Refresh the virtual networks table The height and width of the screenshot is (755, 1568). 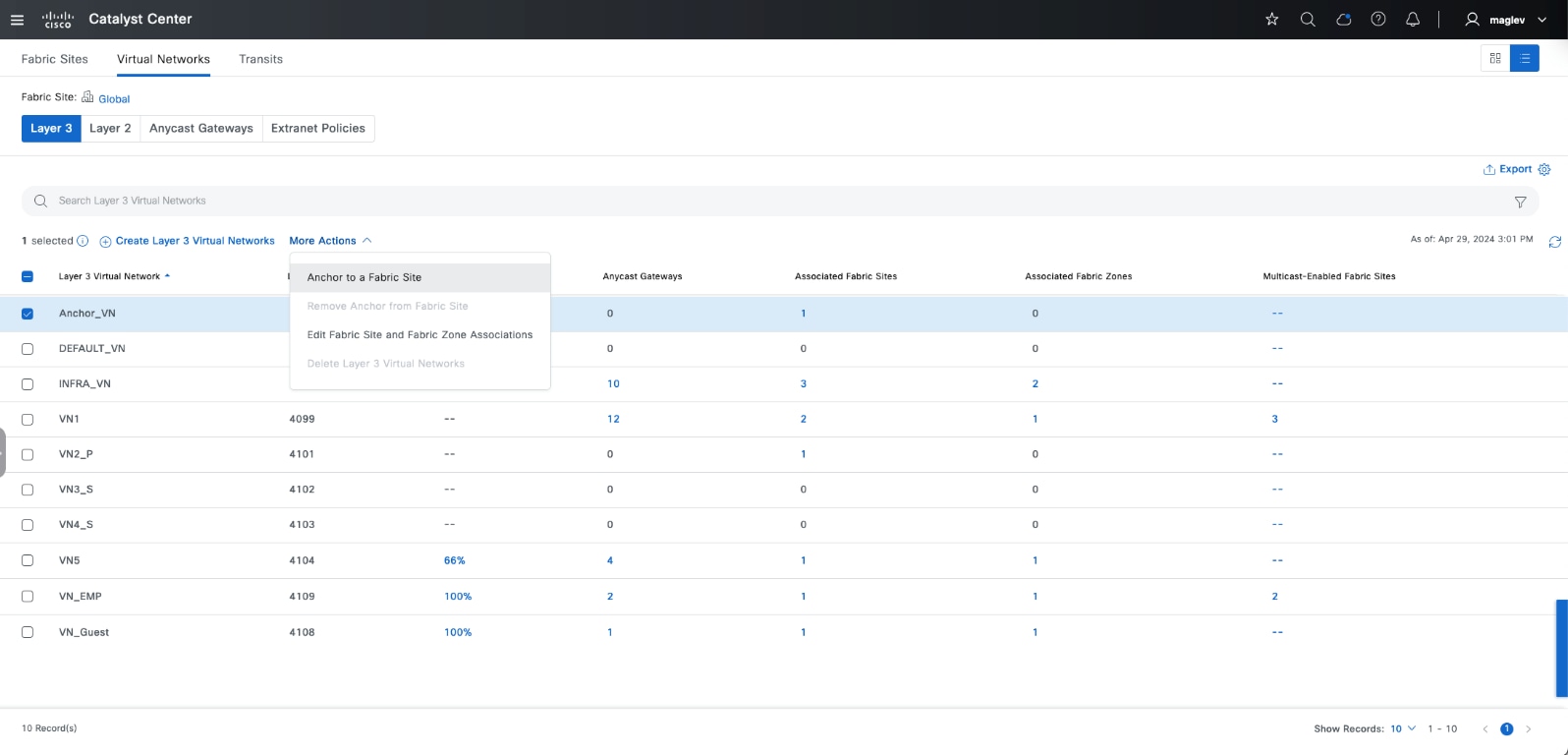[x=1554, y=242]
